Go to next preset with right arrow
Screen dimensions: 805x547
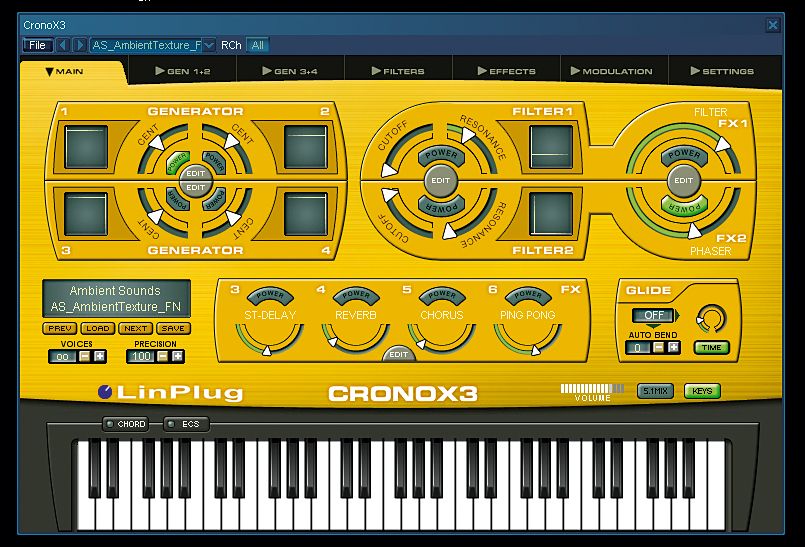(x=79, y=45)
